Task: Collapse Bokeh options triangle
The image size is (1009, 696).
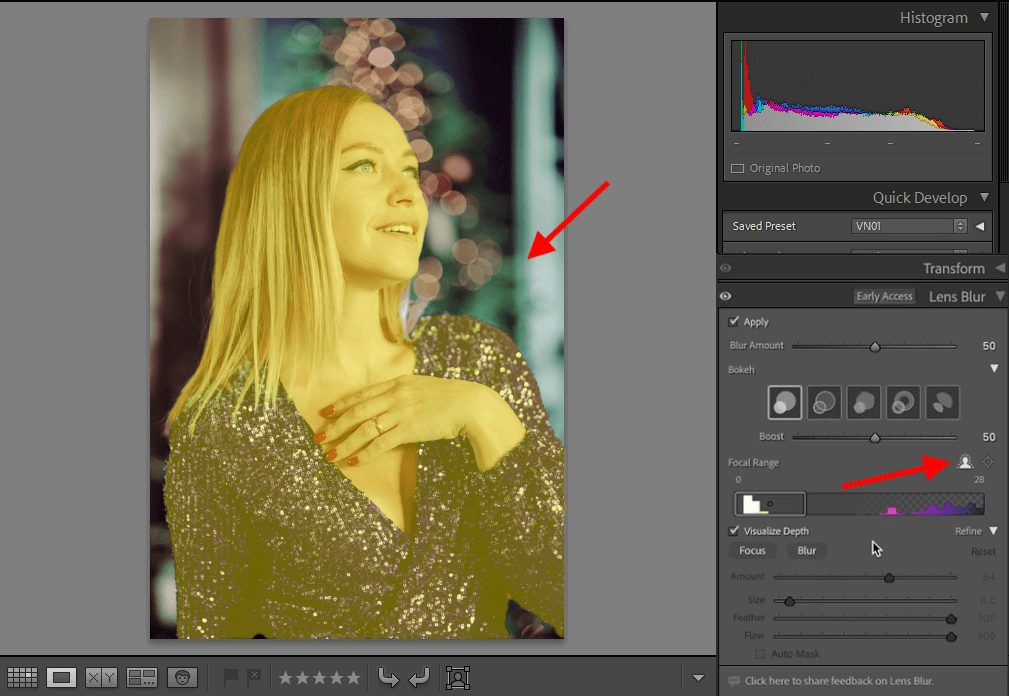Action: pos(994,369)
